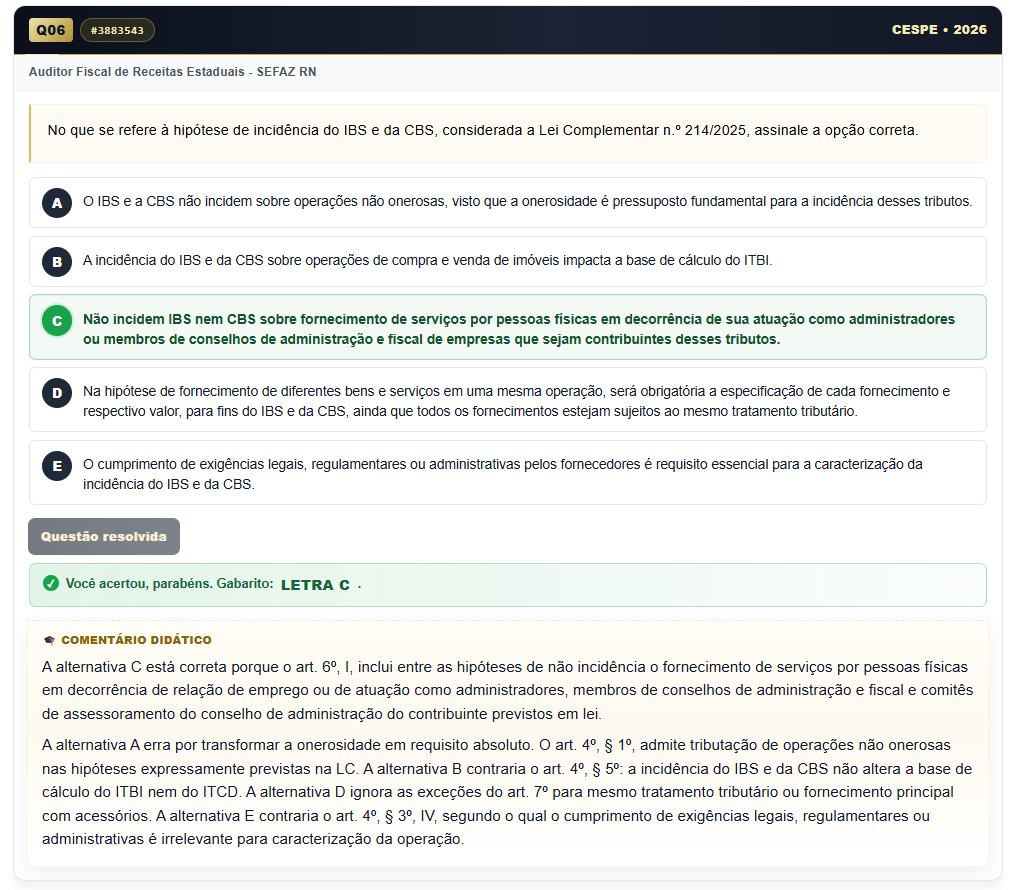1014x890 pixels.
Task: Click the 'COMENTÁRIO DIDÁTICO' heading
Action: click(136, 640)
